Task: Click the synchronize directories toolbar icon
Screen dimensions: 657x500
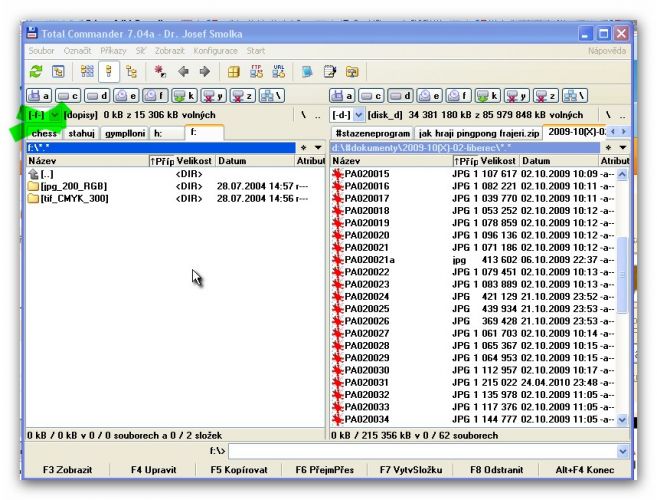Action: pos(352,72)
